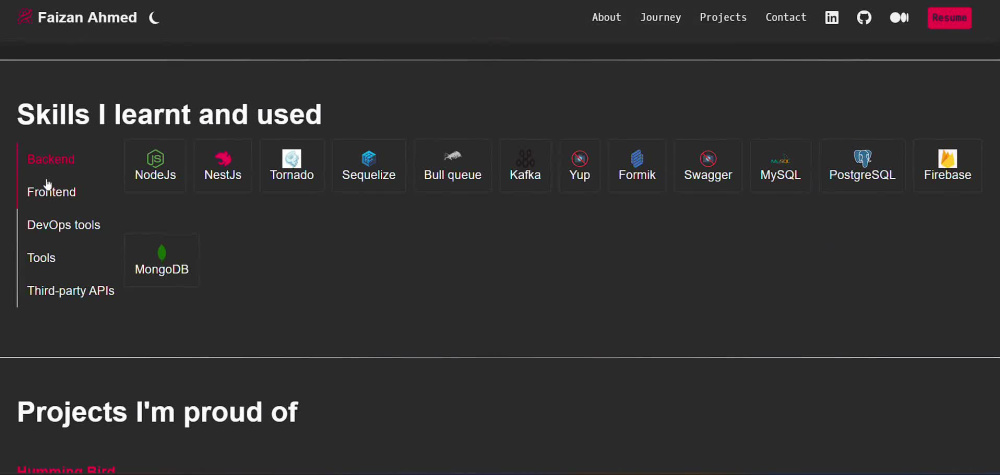Click the "Projects I'm proud of" heading
This screenshot has height=475, width=1000.
(157, 412)
